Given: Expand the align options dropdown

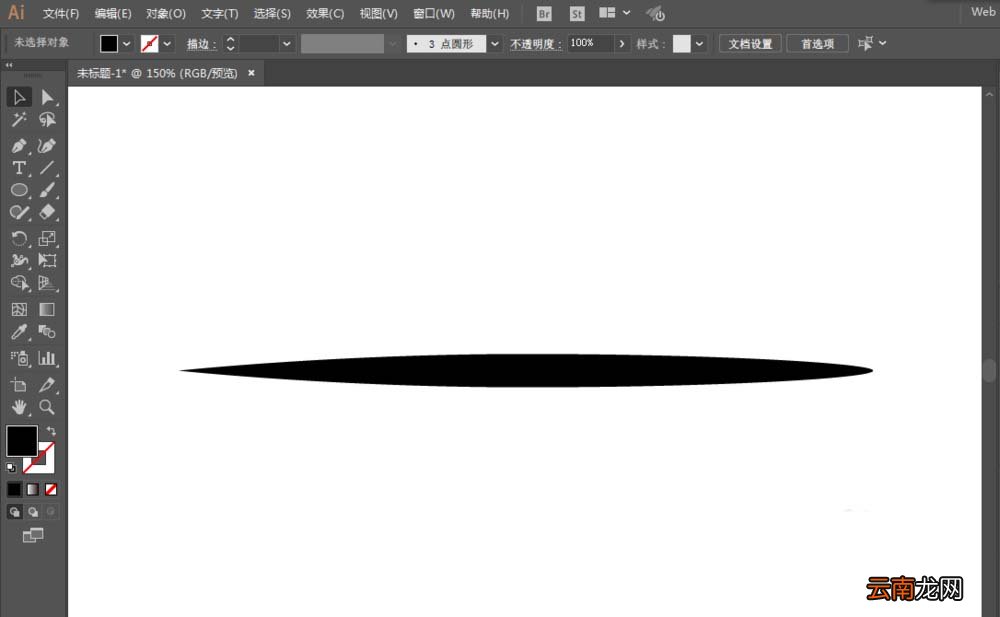Looking at the screenshot, I should tap(883, 43).
